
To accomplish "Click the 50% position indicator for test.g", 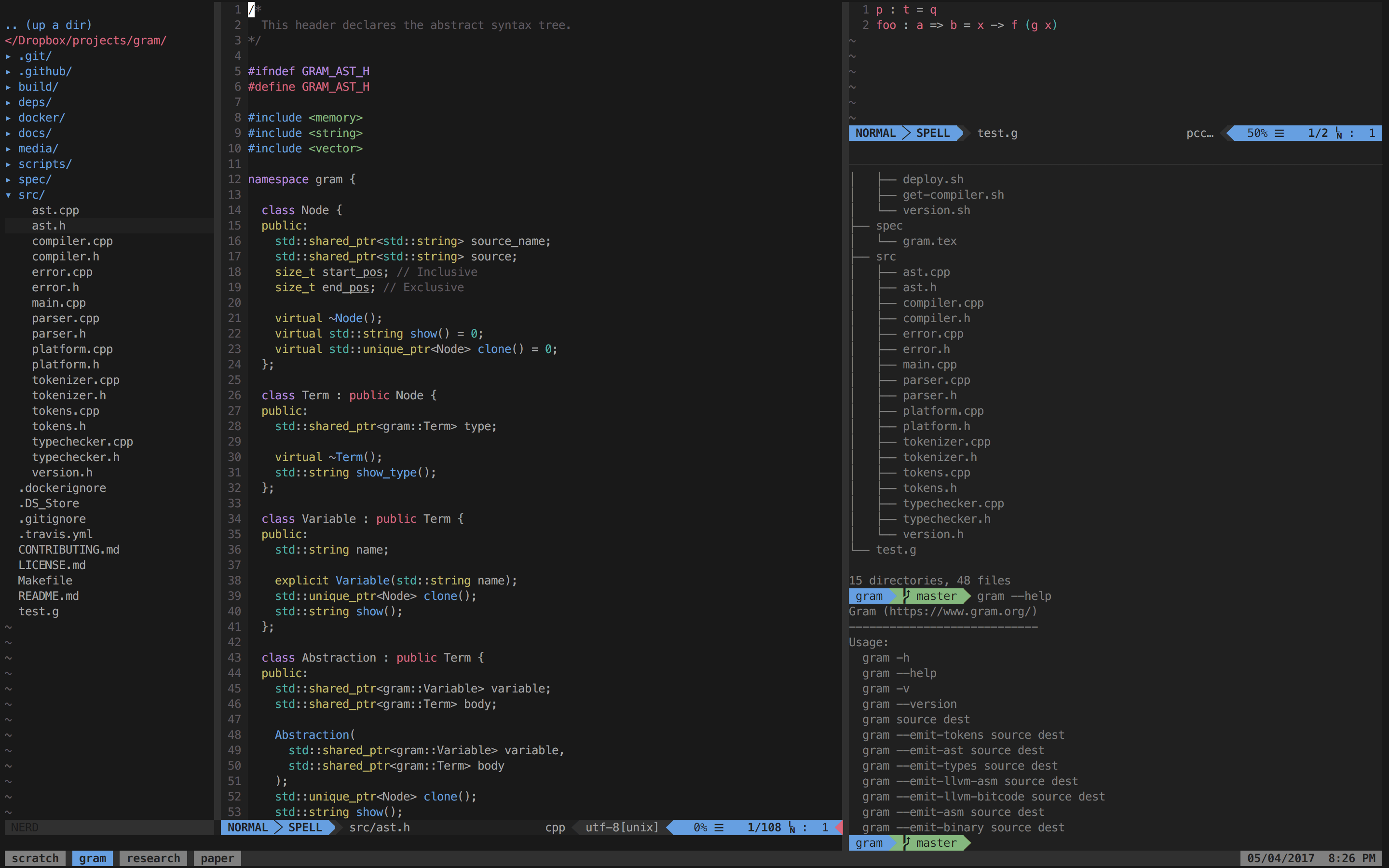I will [1257, 133].
